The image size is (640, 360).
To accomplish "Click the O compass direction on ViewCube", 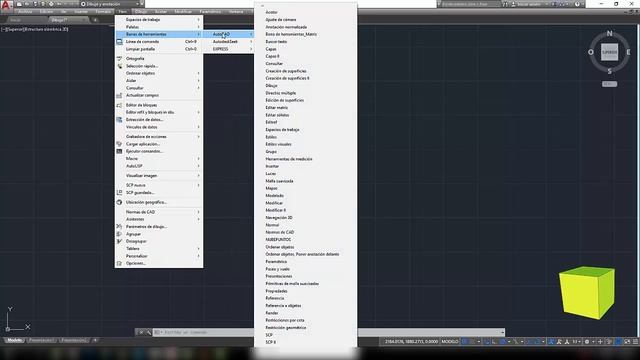I will (x=591, y=52).
